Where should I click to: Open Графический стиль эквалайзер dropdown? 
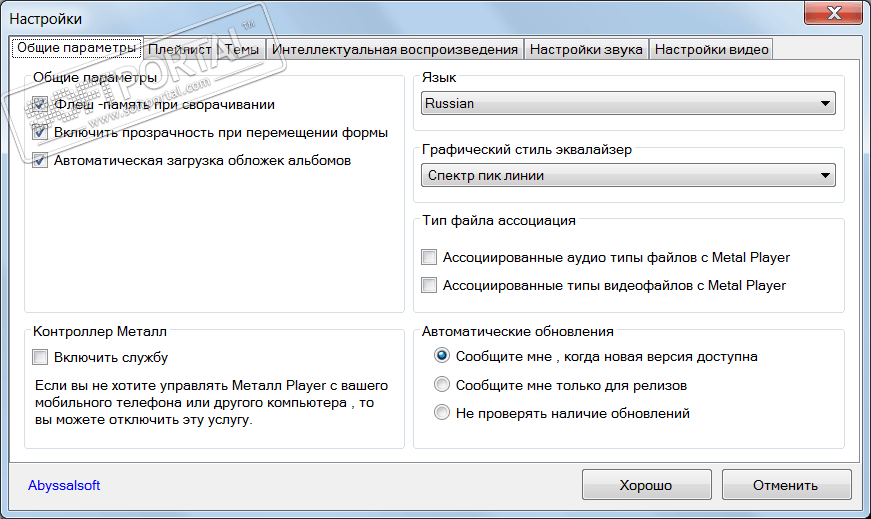point(629,176)
